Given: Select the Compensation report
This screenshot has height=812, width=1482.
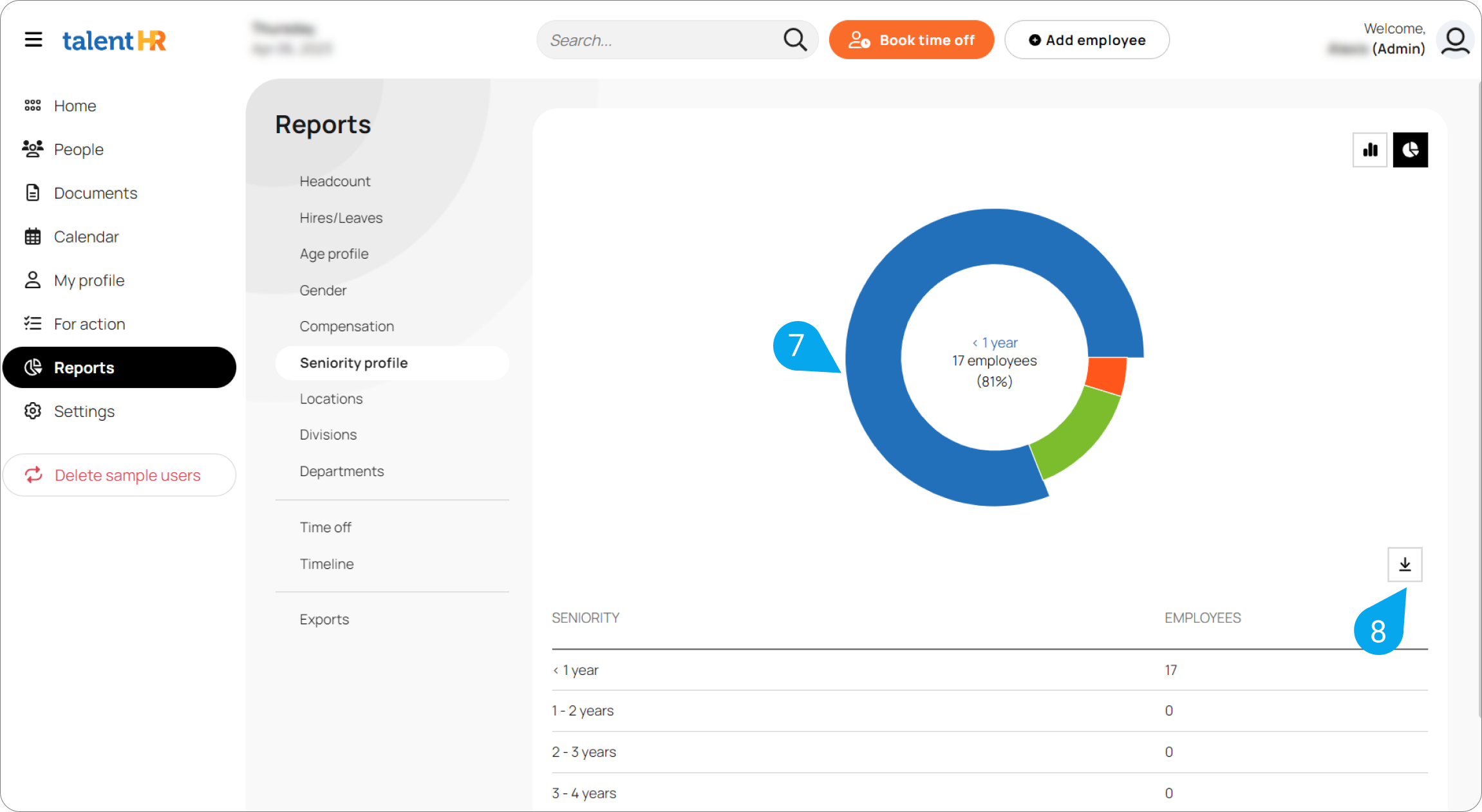Looking at the screenshot, I should (x=346, y=326).
